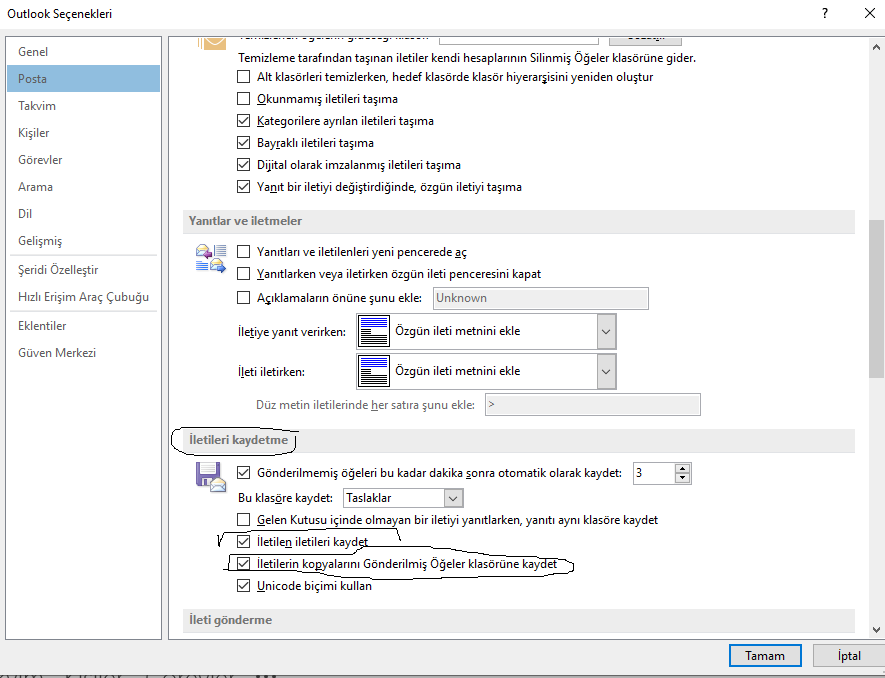Toggle Dijital olarak imzalanmış iletileri taşıma

[243, 165]
